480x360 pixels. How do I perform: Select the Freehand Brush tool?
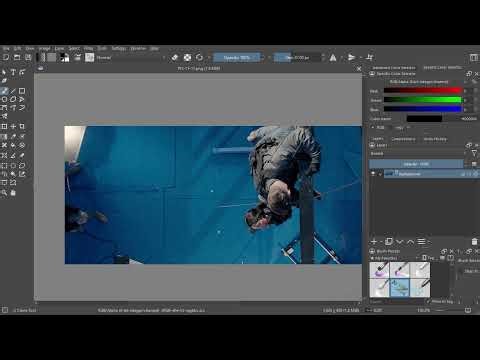[4, 91]
